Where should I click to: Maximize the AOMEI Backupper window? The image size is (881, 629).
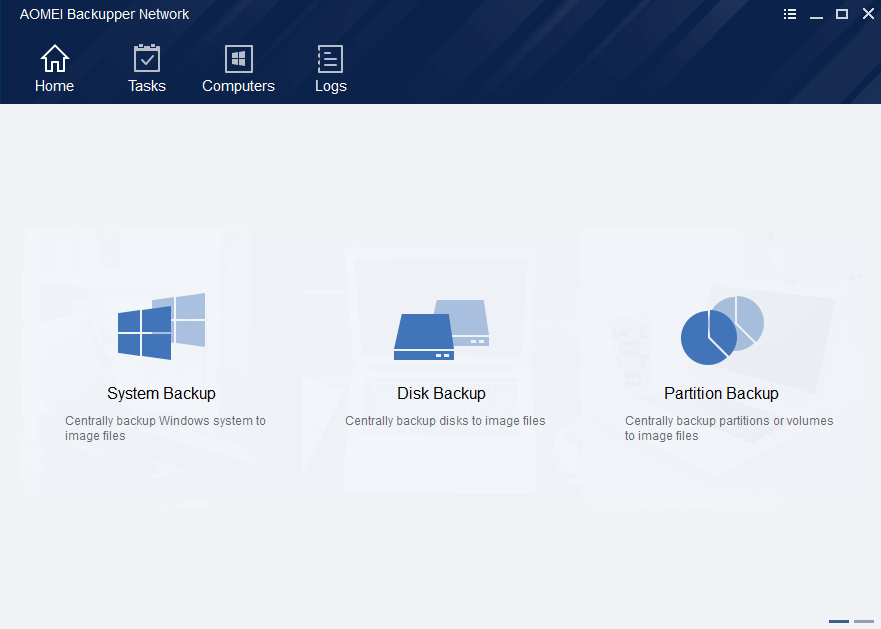click(x=842, y=14)
